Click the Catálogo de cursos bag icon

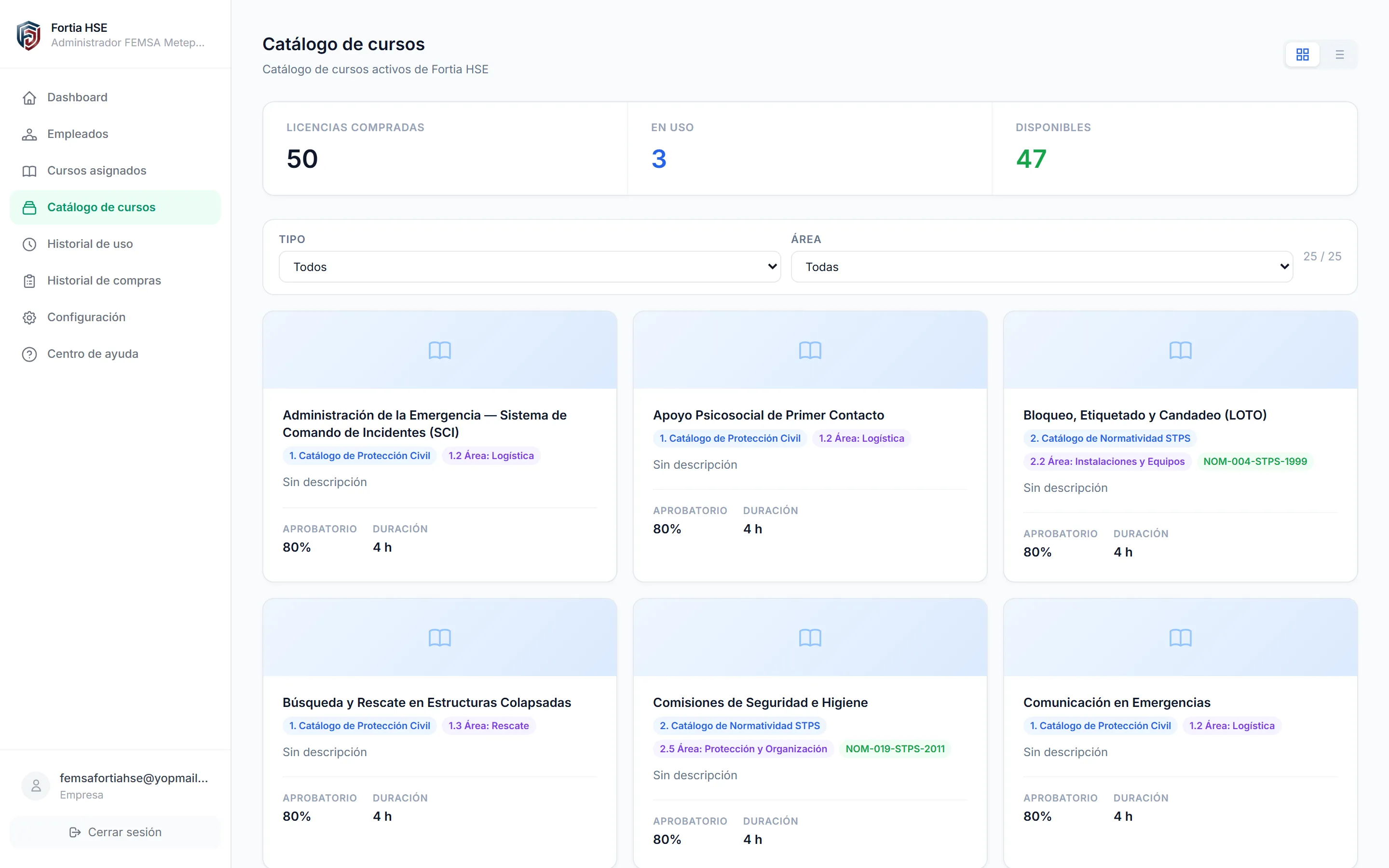point(29,208)
